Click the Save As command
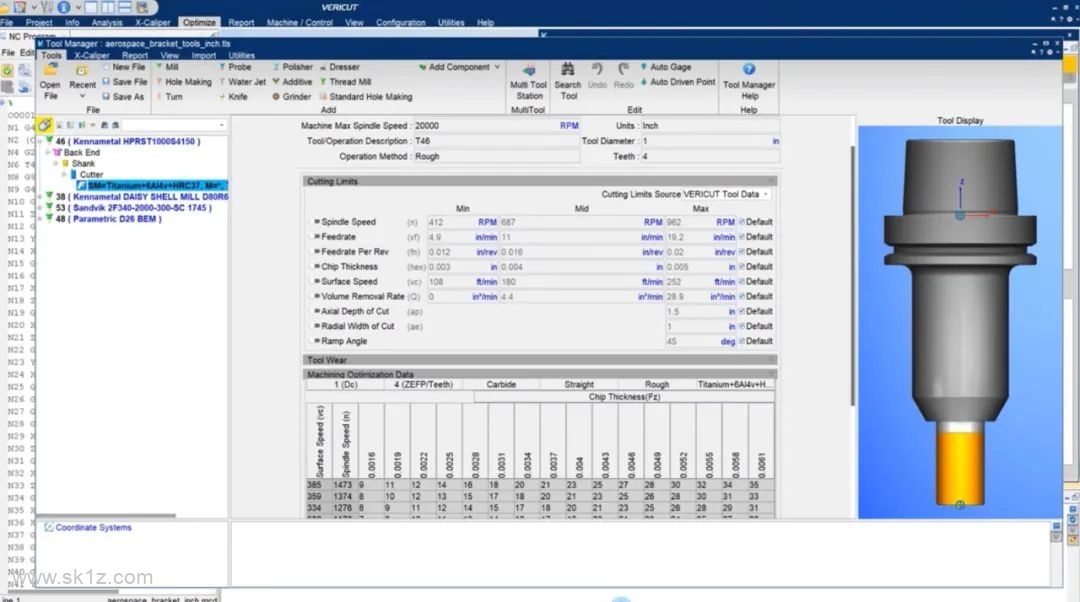This screenshot has width=1080, height=602. coord(123,97)
